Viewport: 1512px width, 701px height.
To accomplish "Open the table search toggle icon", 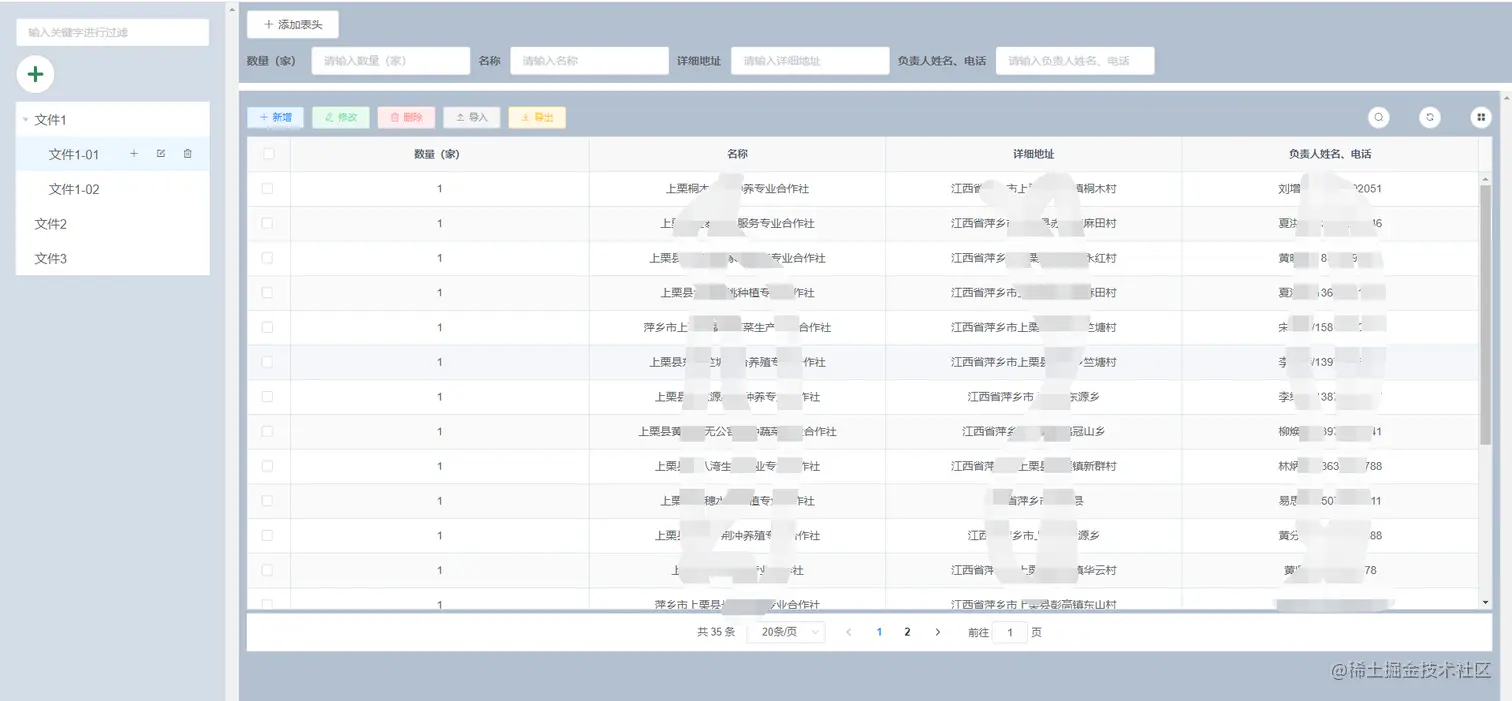I will click(1379, 117).
